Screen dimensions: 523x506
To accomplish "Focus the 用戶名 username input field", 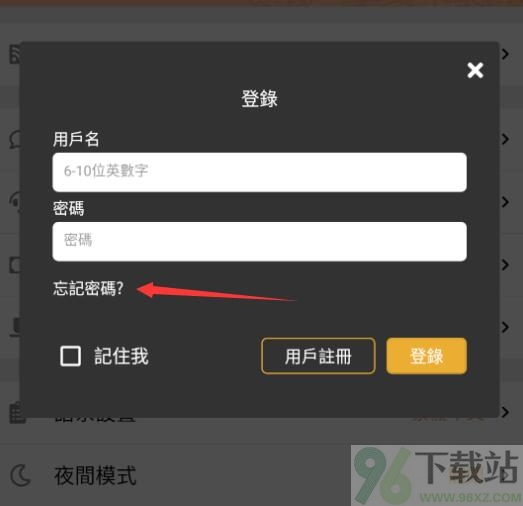I will pos(259,172).
